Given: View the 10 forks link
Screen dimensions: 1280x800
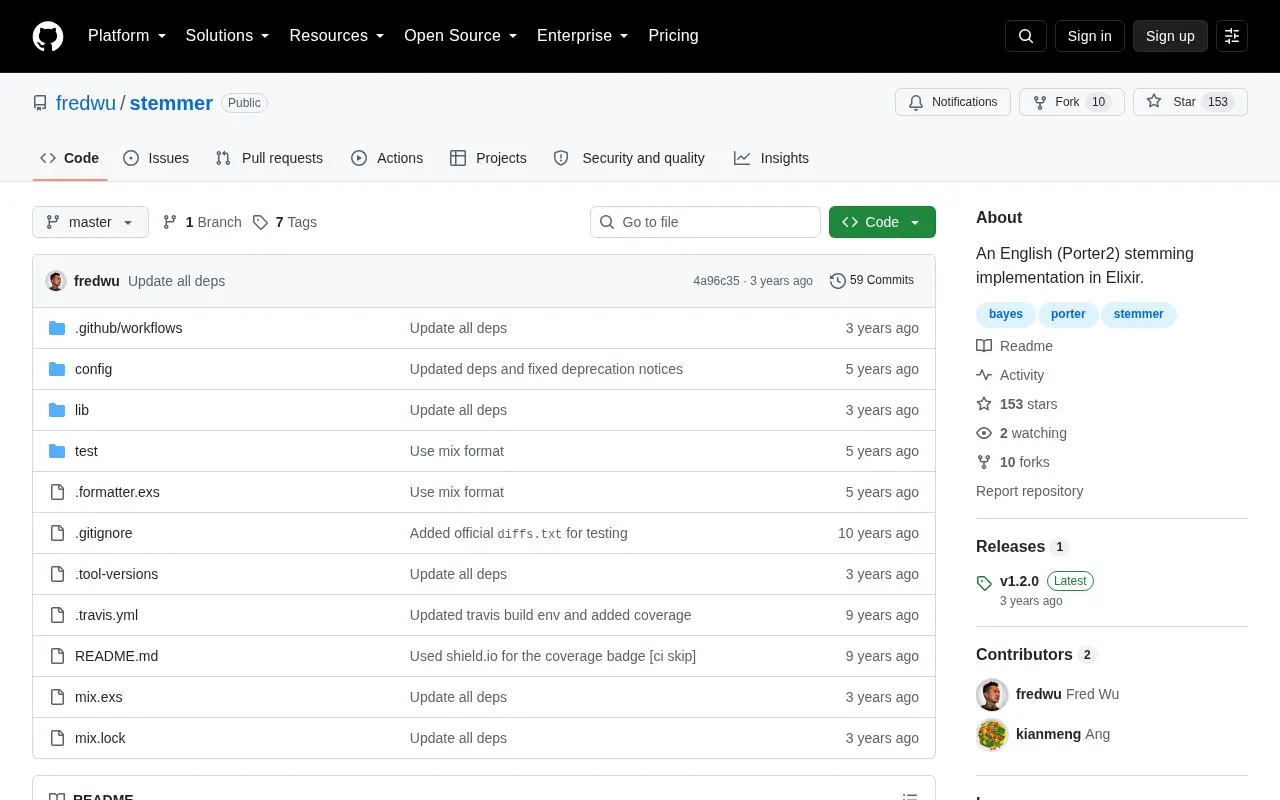Looking at the screenshot, I should click(x=1013, y=462).
